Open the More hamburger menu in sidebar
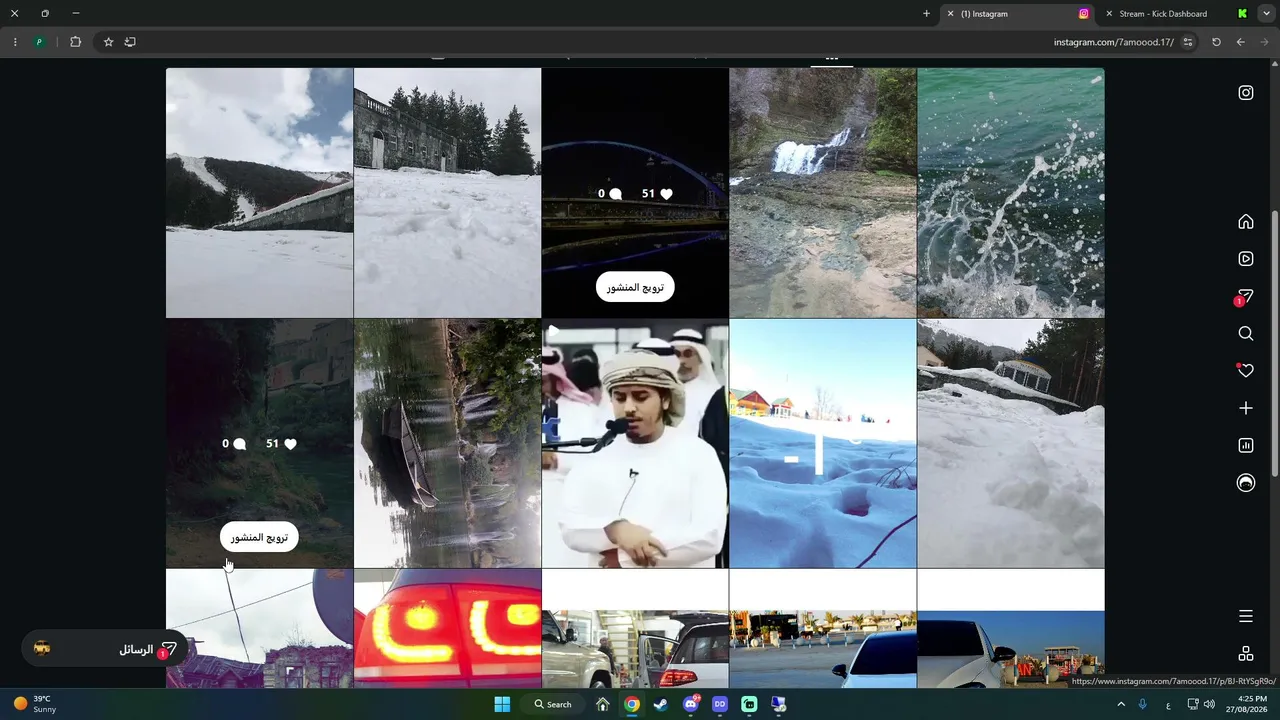The image size is (1280, 720). pos(1246,616)
